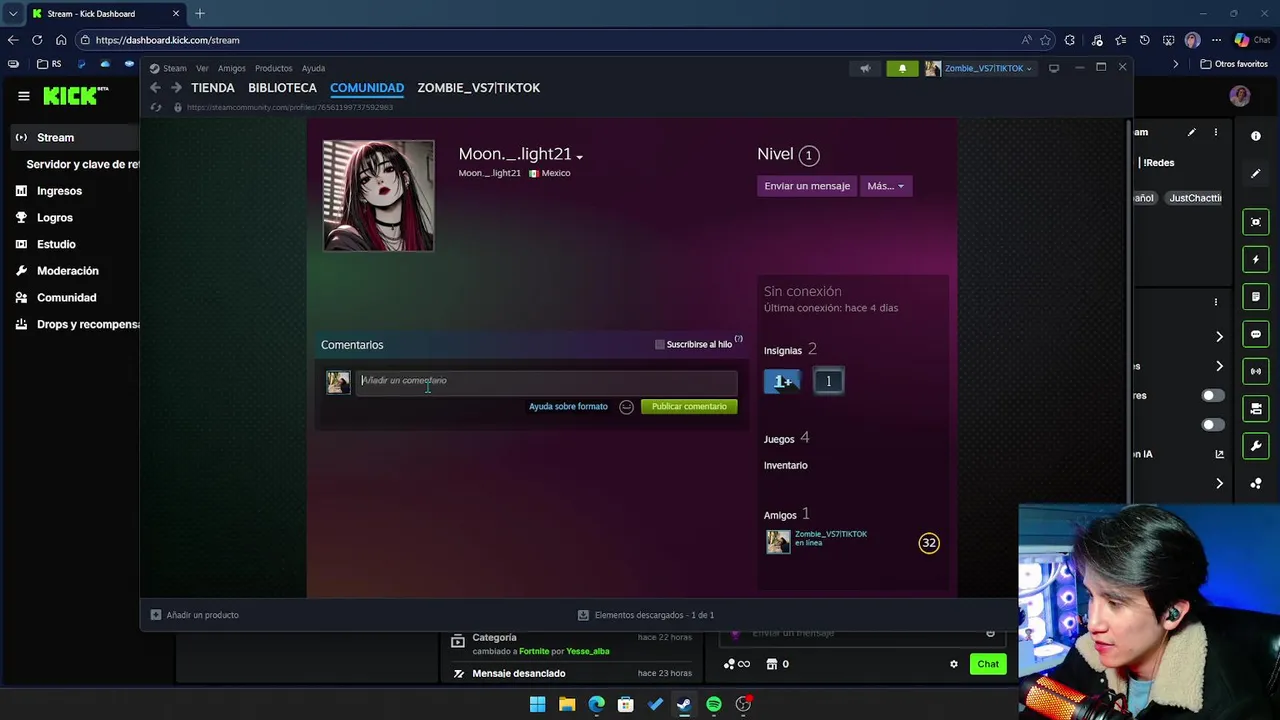Click the screen focus icon in Kick toolbar
This screenshot has width=1280, height=720.
[x=1256, y=222]
